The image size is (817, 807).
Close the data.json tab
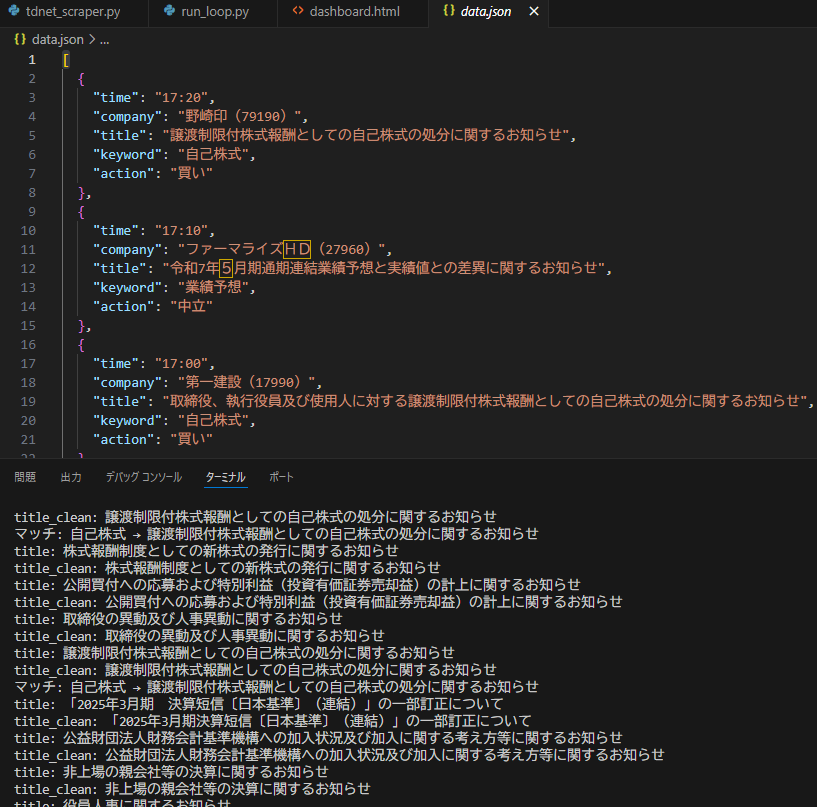[x=534, y=11]
